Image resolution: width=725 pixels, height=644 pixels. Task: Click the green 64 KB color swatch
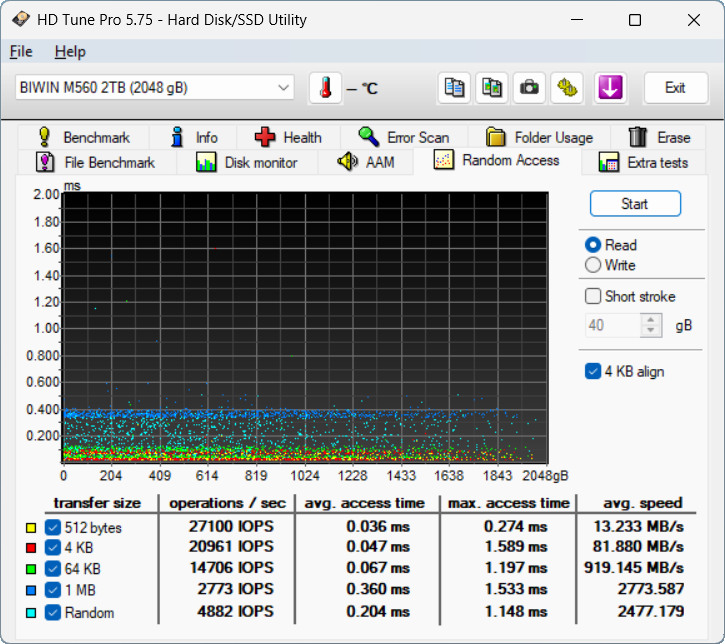pyautogui.click(x=31, y=570)
